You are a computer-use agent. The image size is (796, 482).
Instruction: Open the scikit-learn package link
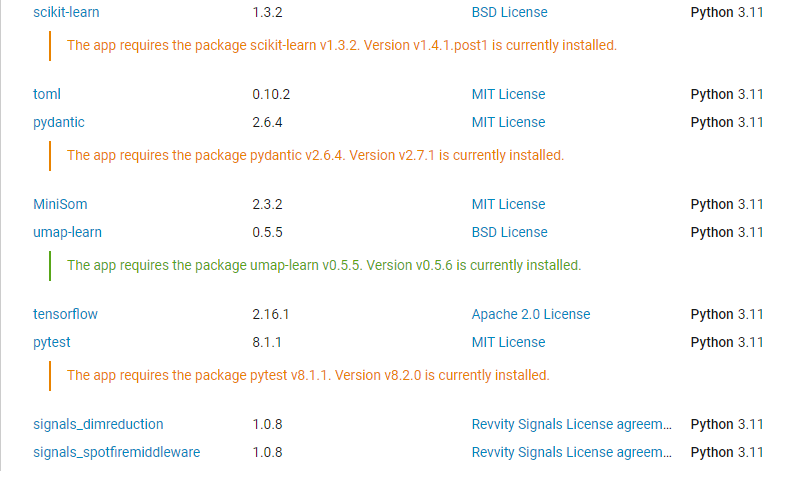pyautogui.click(x=66, y=12)
